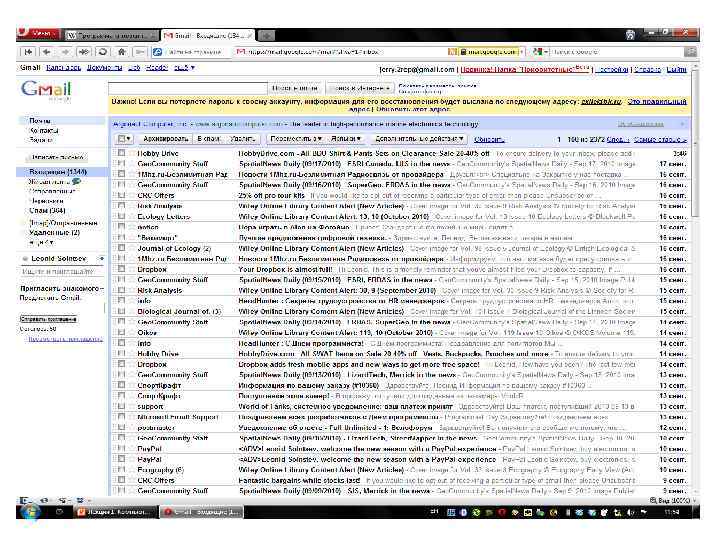Open the 'Ярлыки' labels dropdown
Viewport: 720px width, 540px height.
[346, 139]
